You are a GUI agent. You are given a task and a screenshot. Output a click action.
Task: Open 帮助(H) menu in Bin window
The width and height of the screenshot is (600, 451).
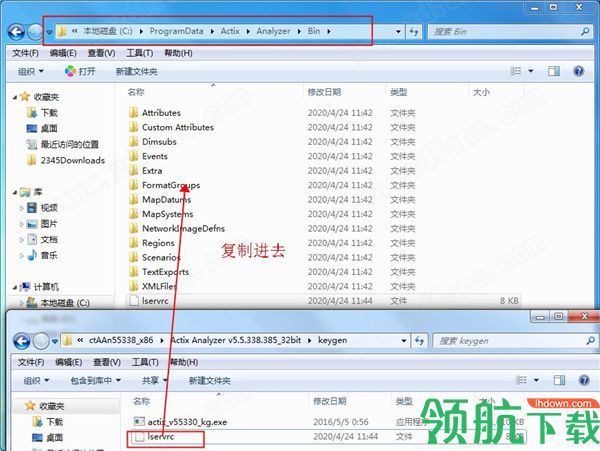click(178, 53)
